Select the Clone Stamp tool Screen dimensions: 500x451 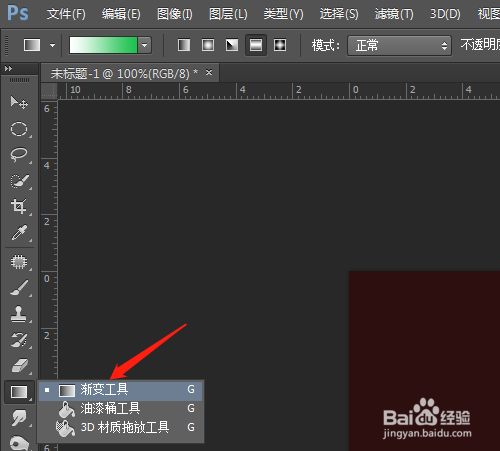tap(19, 314)
